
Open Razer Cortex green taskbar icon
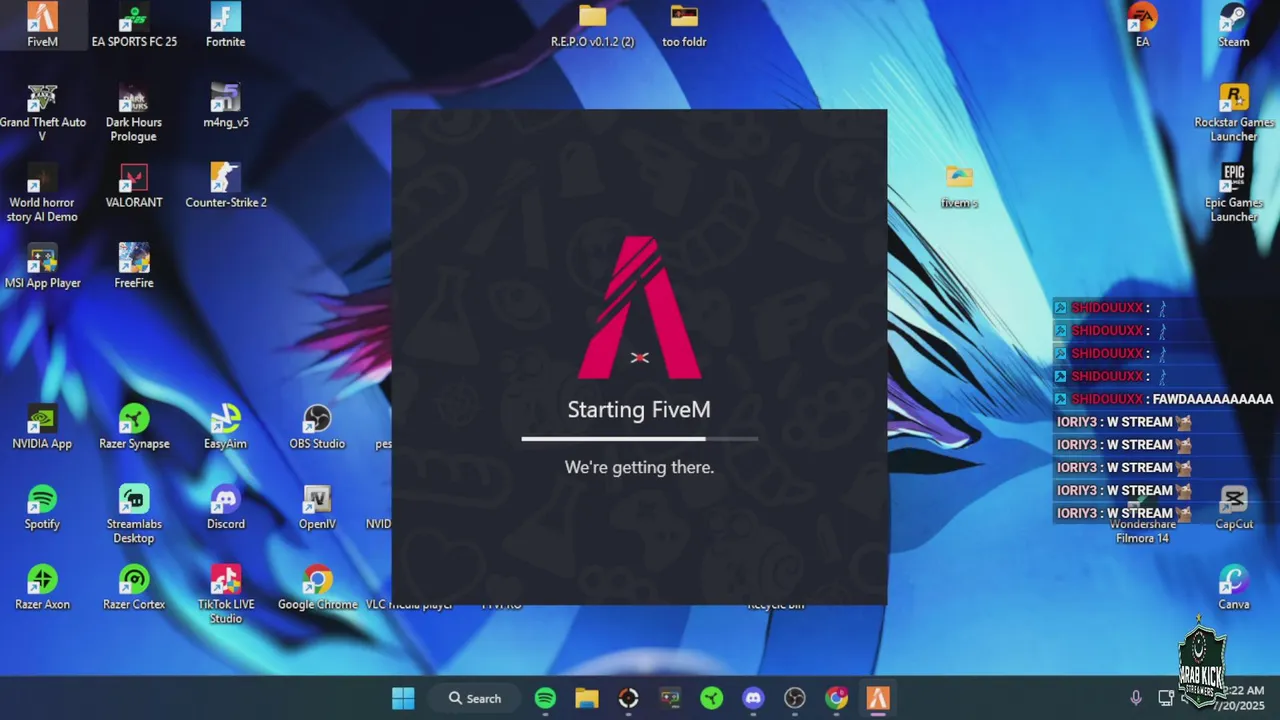[x=711, y=698]
